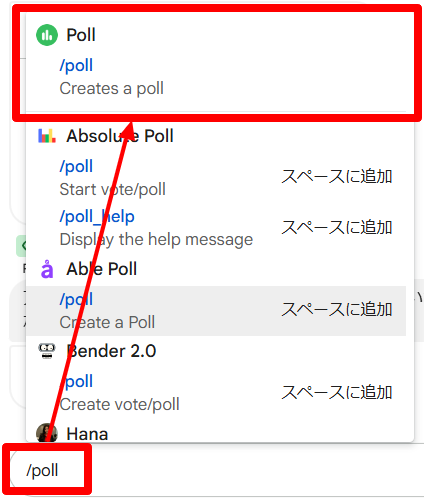Viewport: 424px width, 498px height.
Task: Click the Hana entry name
Action: [x=87, y=434]
